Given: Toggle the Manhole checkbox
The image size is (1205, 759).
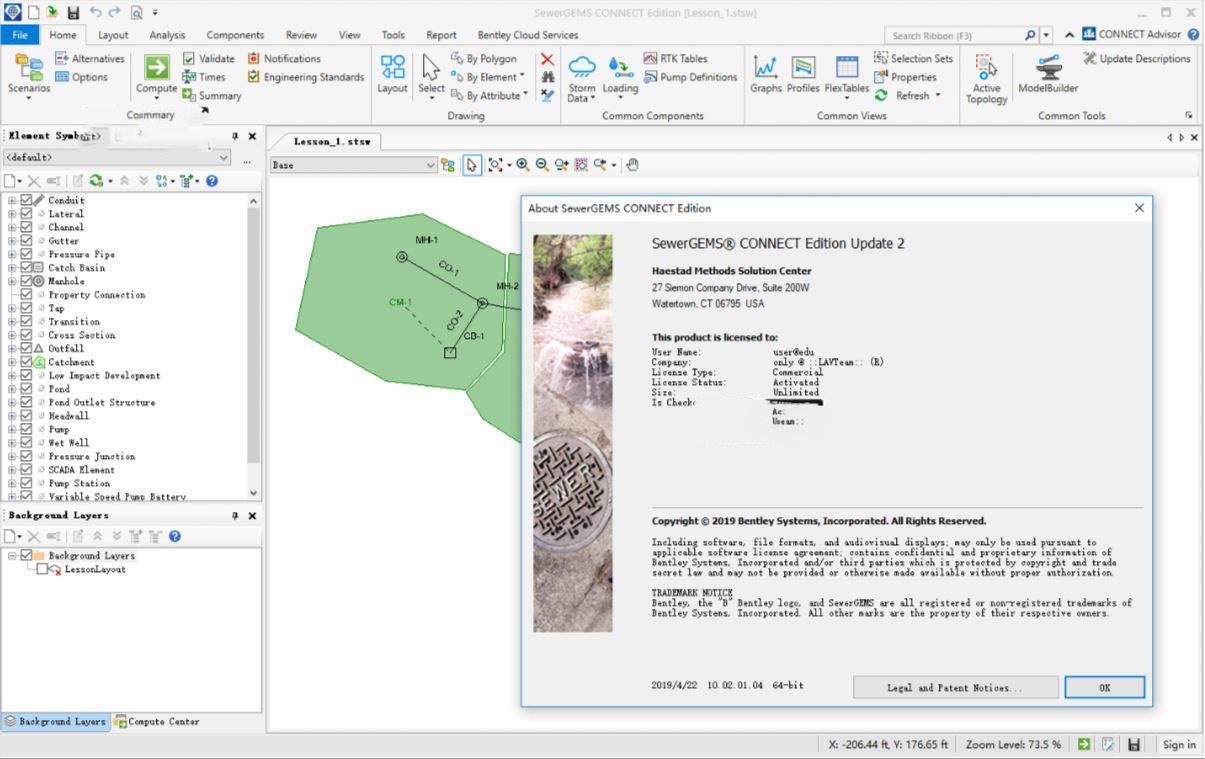Looking at the screenshot, I should (27, 281).
